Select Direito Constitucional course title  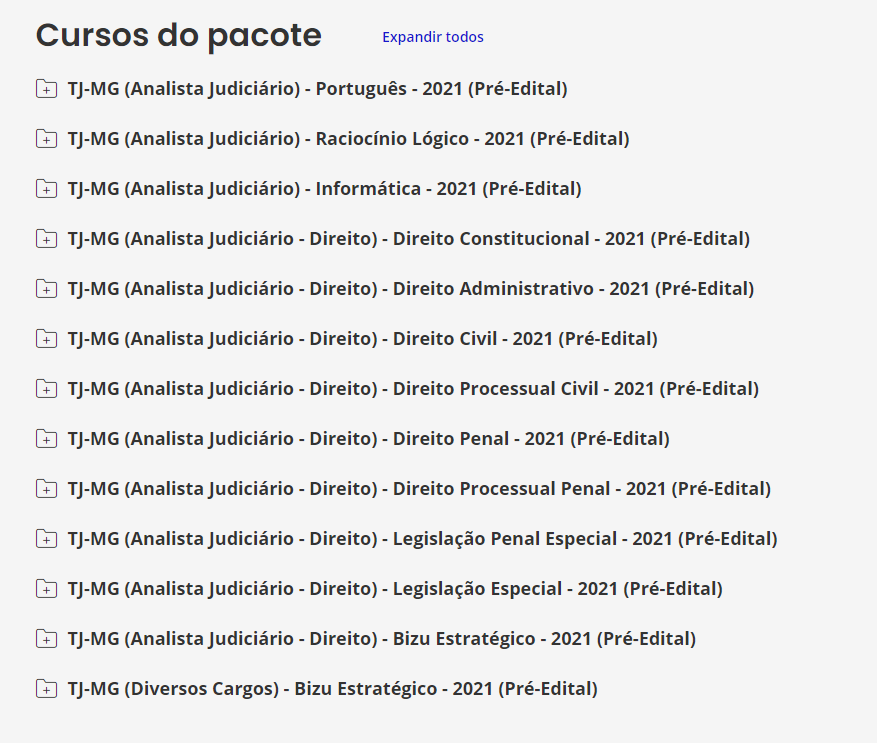[x=408, y=239]
